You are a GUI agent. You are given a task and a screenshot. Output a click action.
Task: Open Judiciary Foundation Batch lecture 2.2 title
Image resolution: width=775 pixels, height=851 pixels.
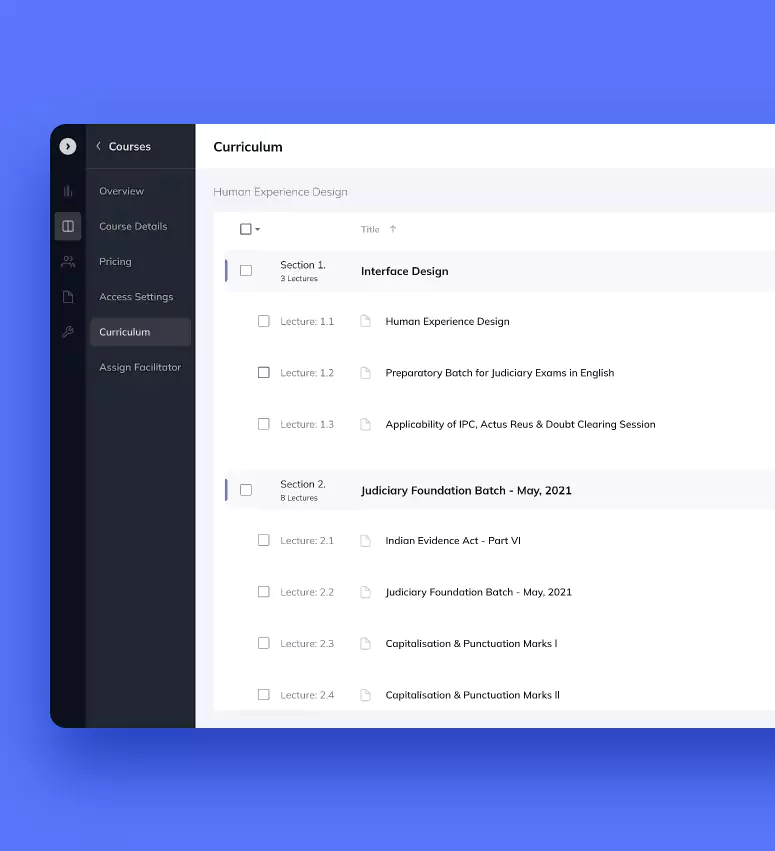[x=479, y=592]
